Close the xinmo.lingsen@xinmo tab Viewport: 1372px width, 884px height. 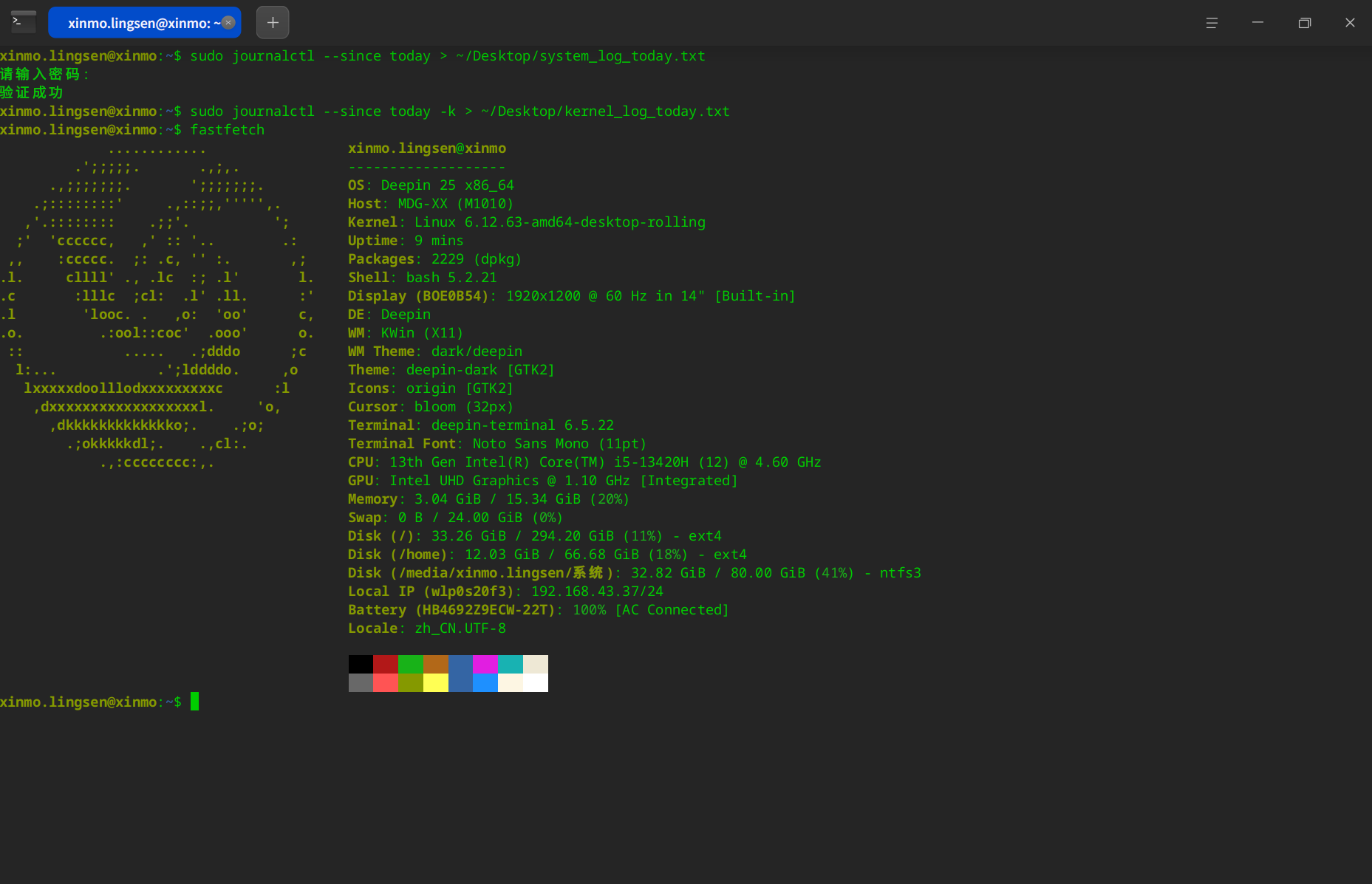tap(229, 23)
